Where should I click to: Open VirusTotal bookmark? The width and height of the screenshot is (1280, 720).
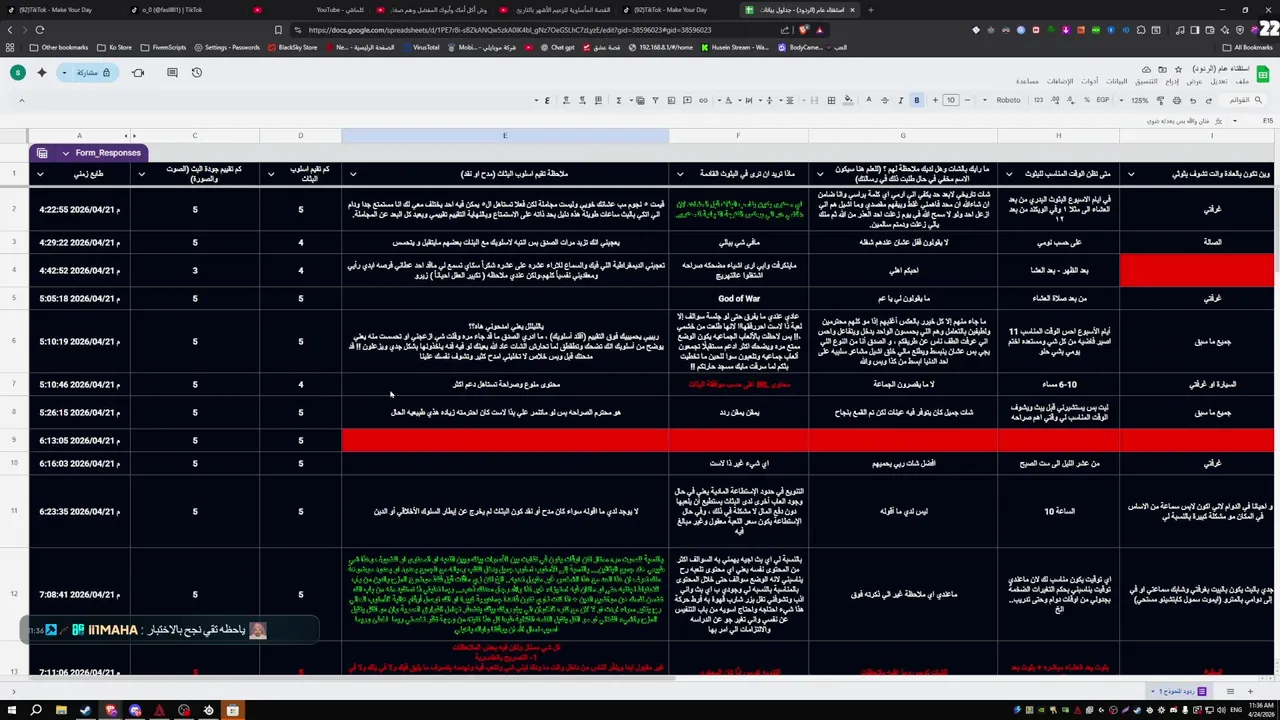coord(420,47)
